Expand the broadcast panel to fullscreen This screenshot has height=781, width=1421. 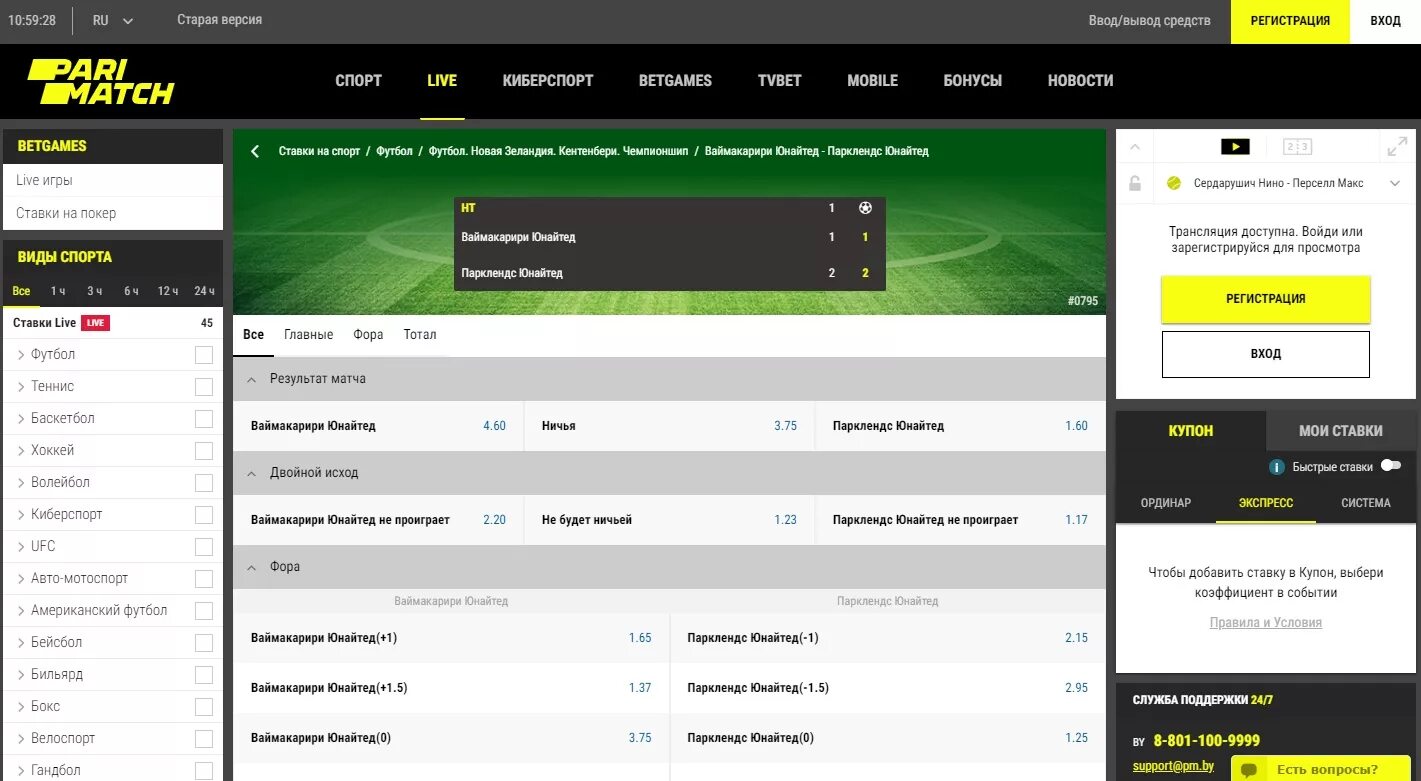point(1397,147)
